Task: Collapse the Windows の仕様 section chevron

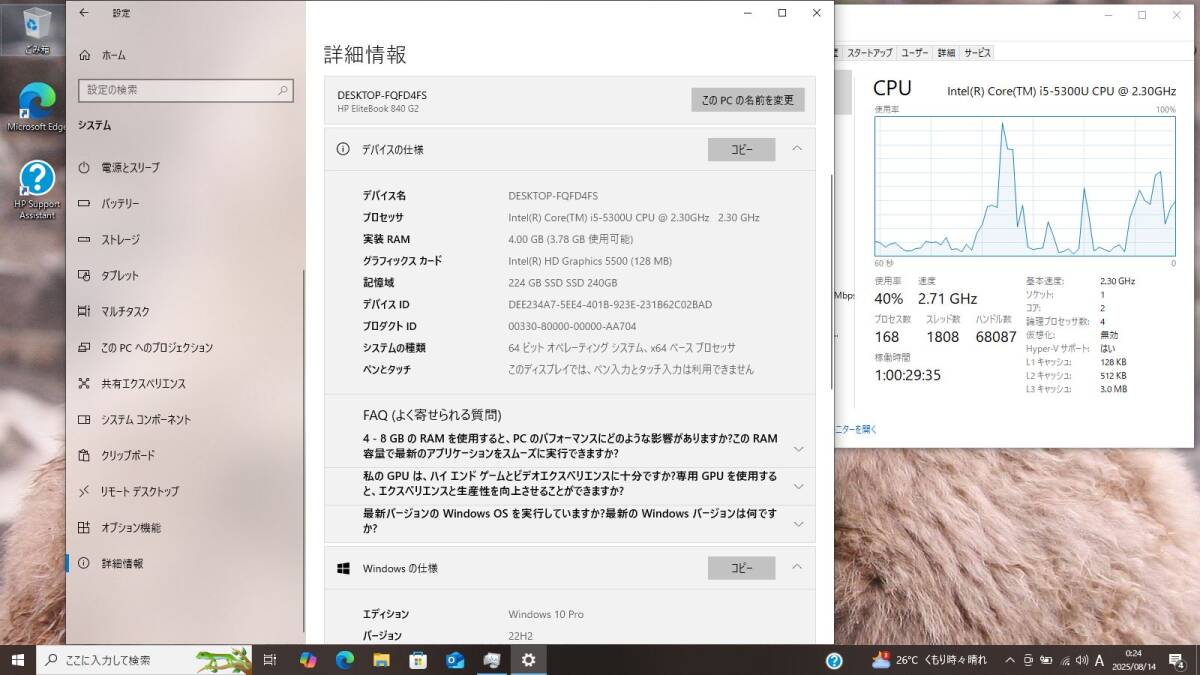Action: (797, 568)
